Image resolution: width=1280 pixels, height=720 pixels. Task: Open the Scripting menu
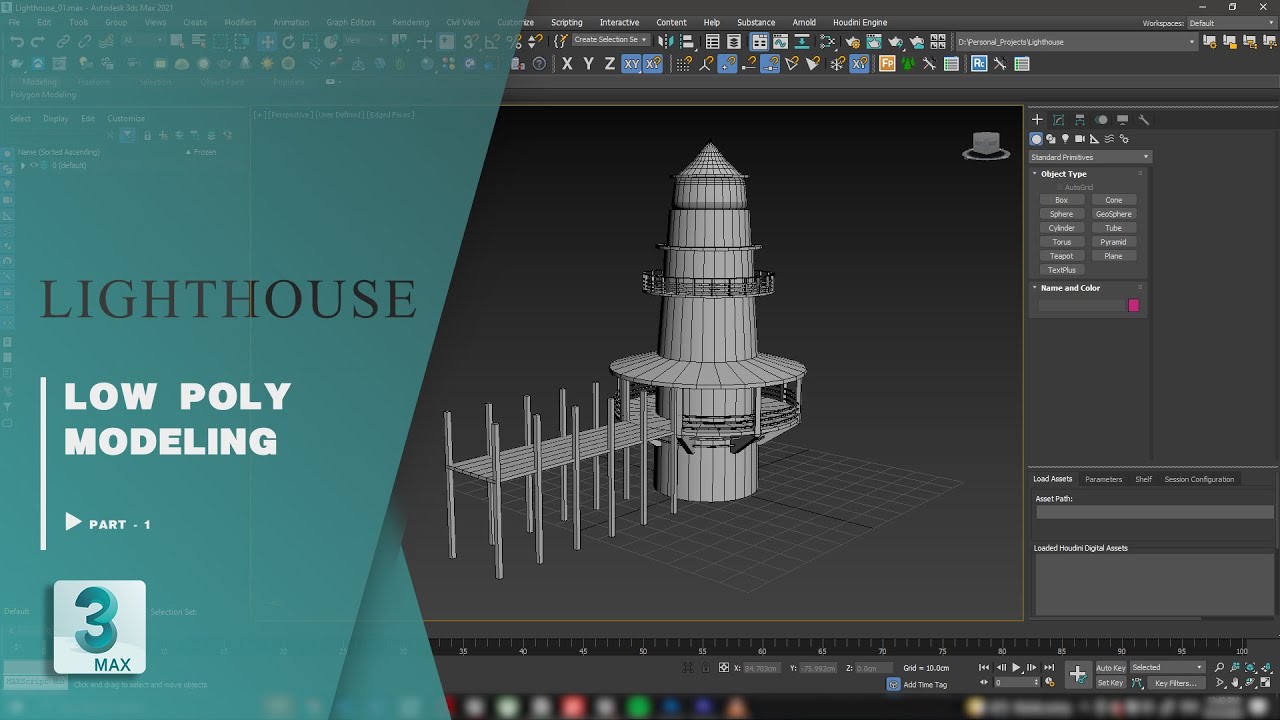(x=566, y=22)
